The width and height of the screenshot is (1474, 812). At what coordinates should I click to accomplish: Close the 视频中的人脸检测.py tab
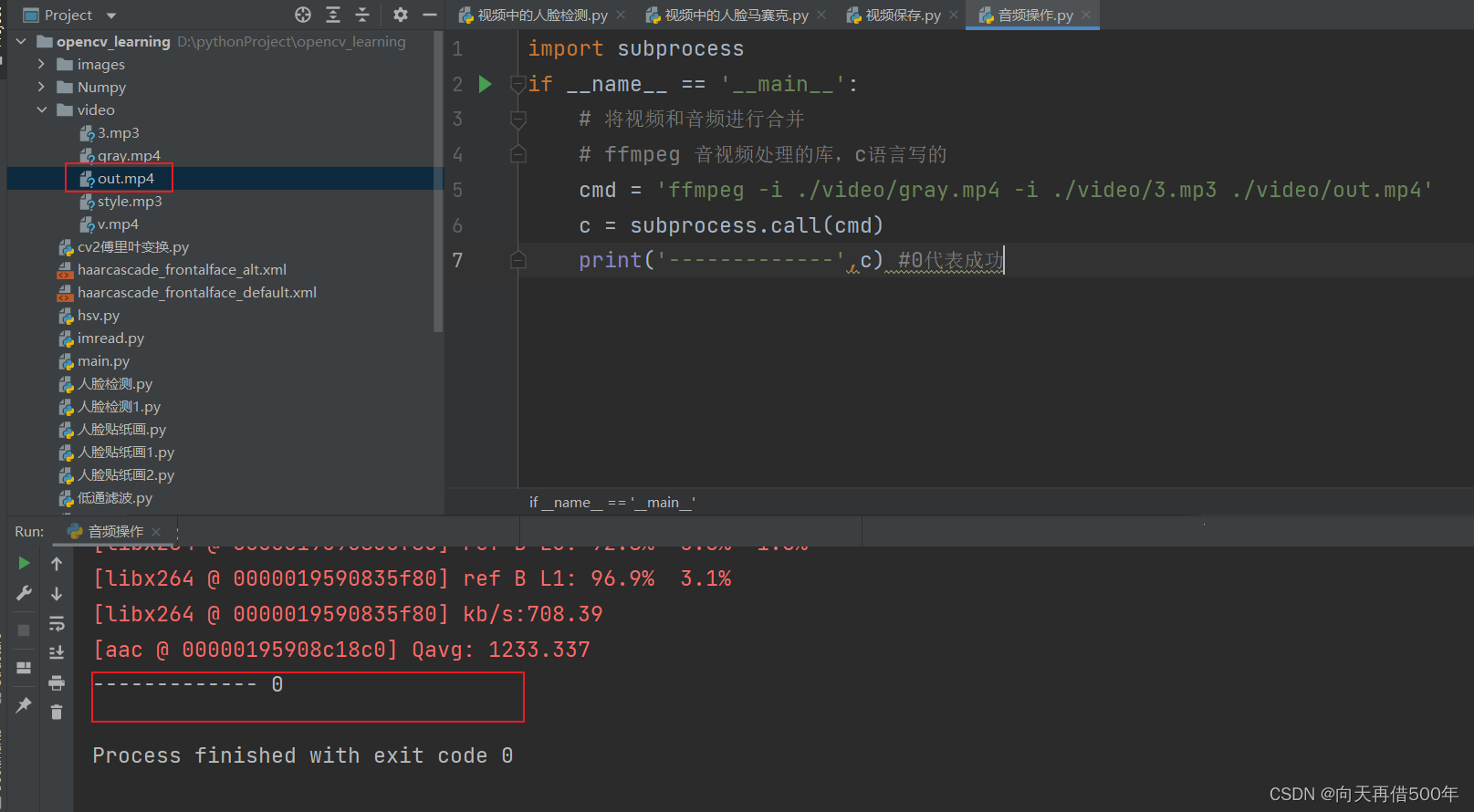pyautogui.click(x=621, y=15)
